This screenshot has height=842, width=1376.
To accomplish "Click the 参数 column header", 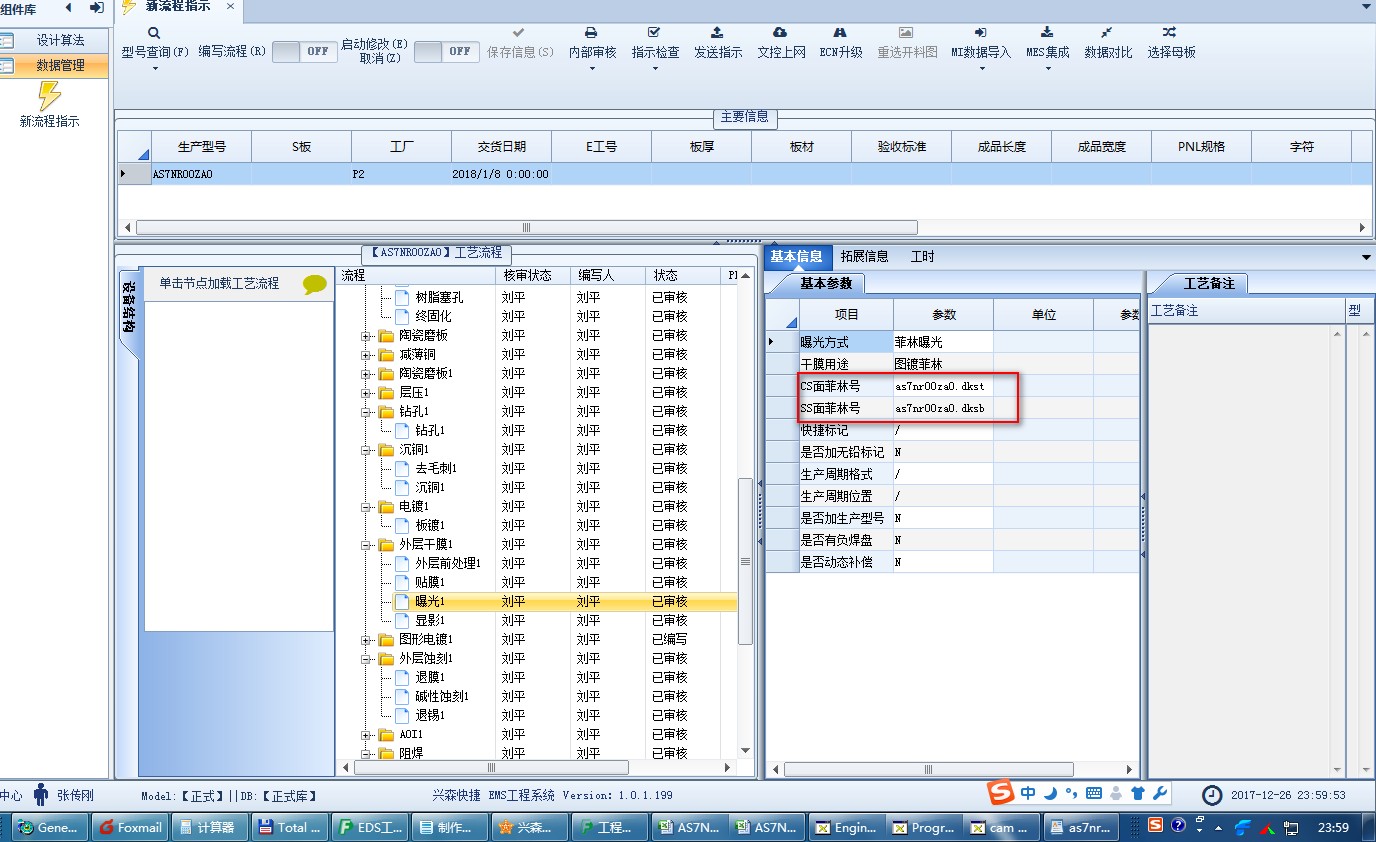I will tap(943, 314).
